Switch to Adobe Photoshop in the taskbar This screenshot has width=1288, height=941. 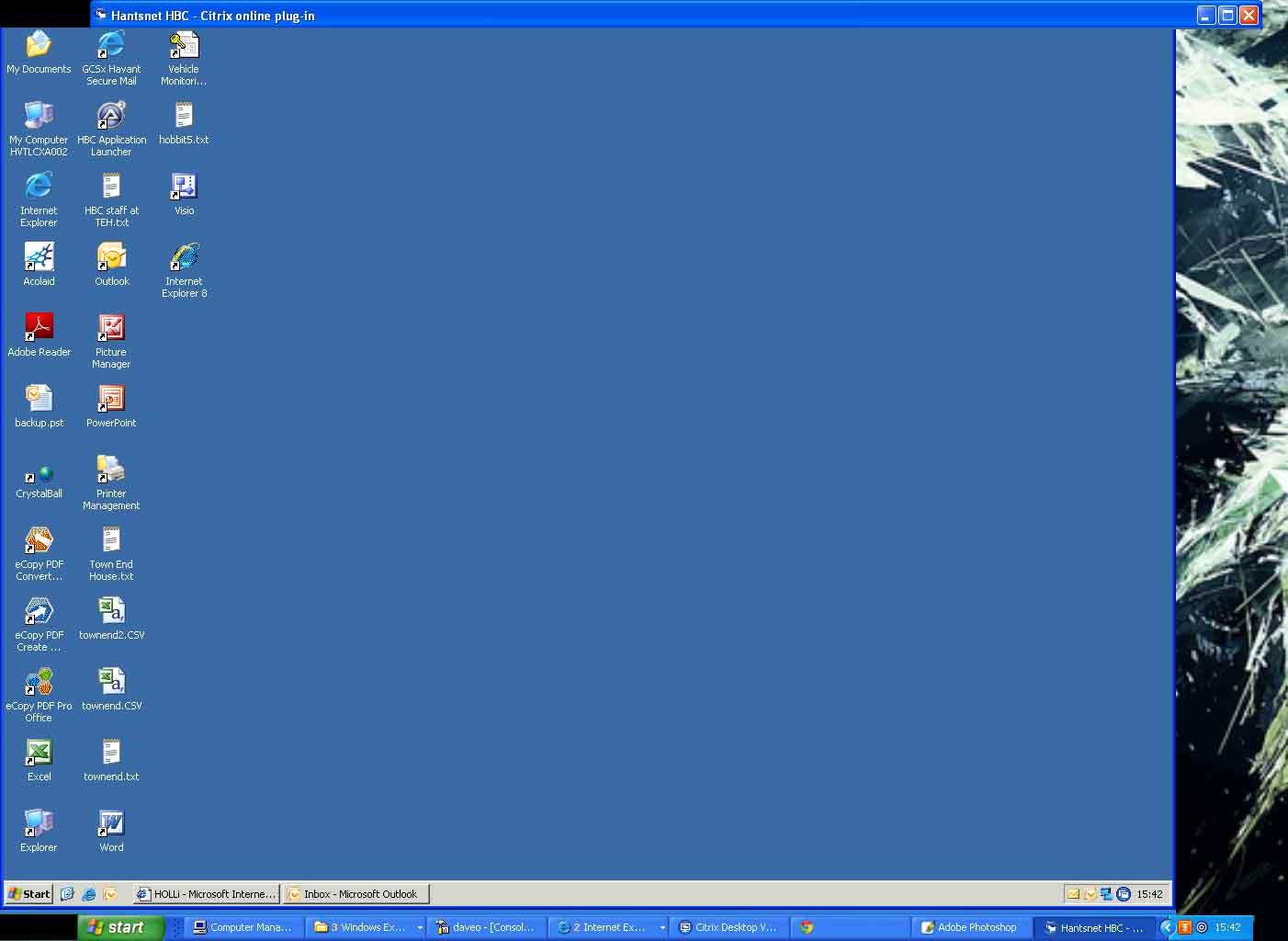click(x=970, y=927)
